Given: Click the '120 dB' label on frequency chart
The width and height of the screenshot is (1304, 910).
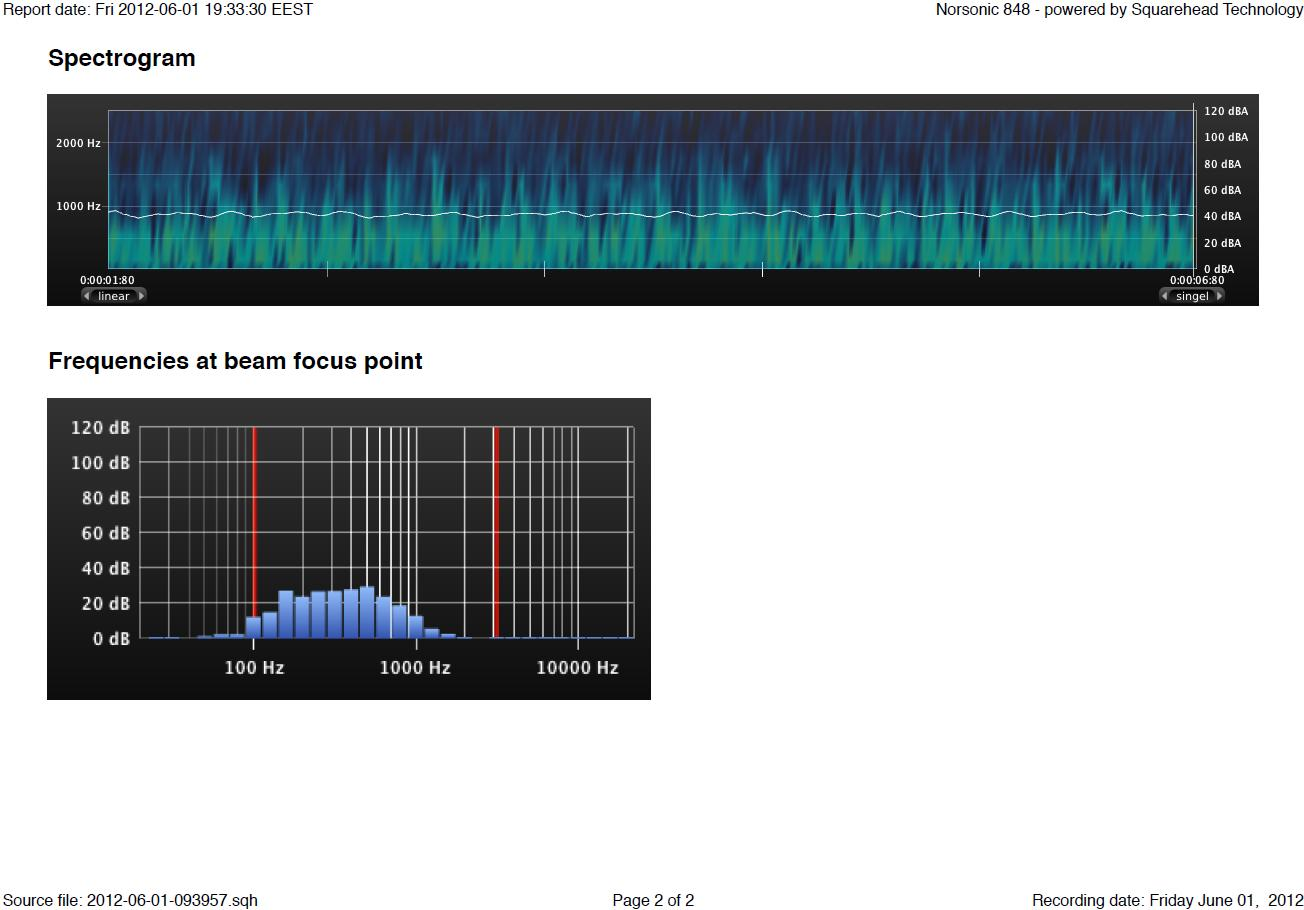Looking at the screenshot, I should point(100,428).
